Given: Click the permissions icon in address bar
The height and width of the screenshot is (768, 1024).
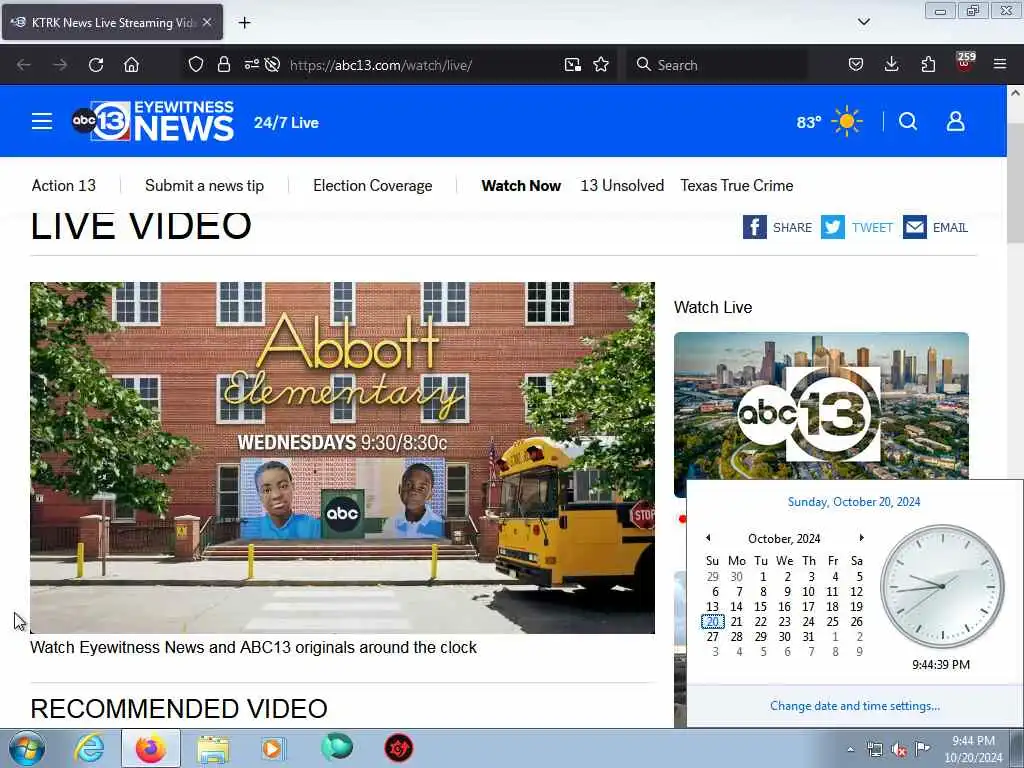Looking at the screenshot, I should [x=251, y=64].
